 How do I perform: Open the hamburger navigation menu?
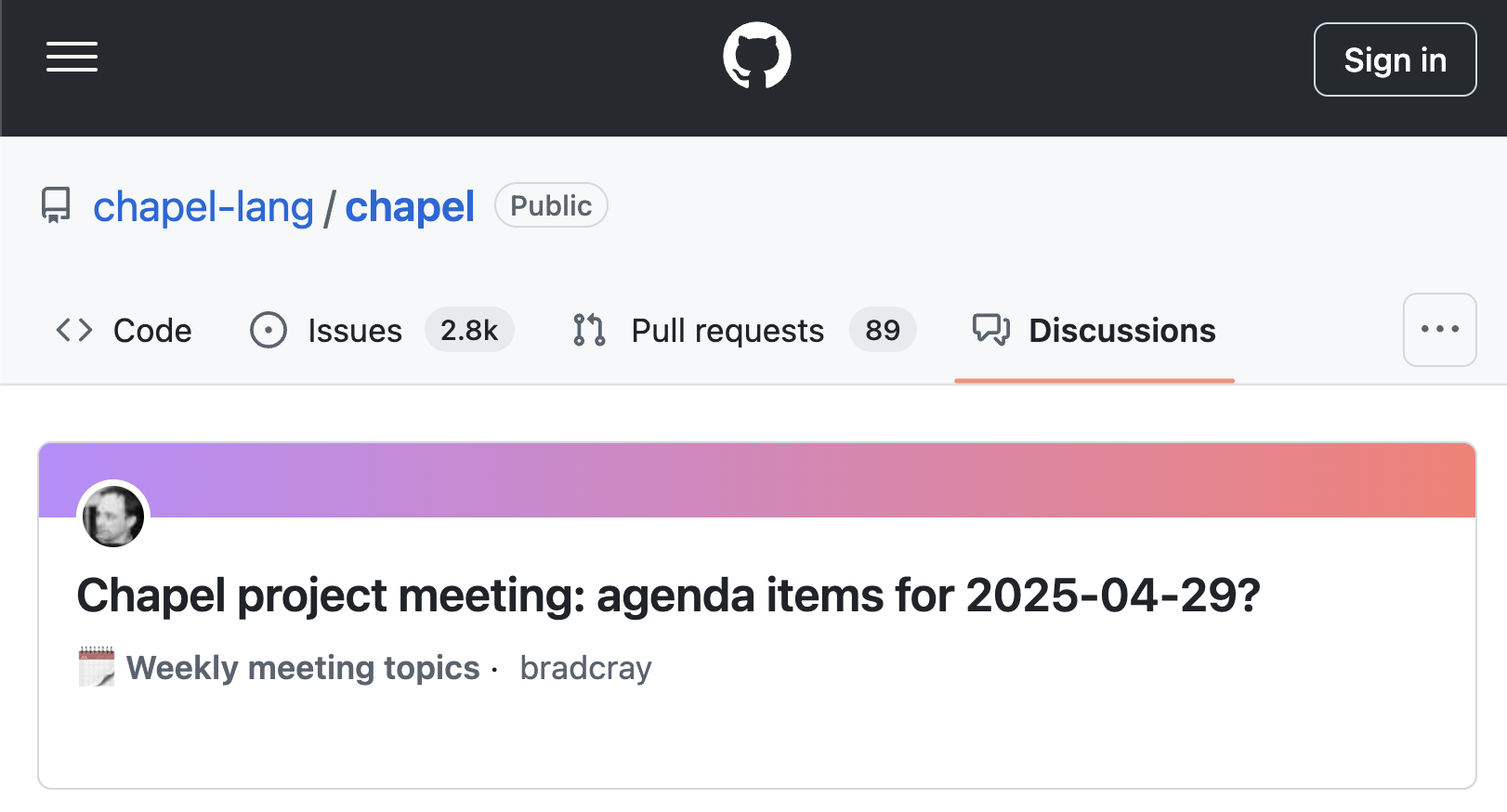coord(72,57)
